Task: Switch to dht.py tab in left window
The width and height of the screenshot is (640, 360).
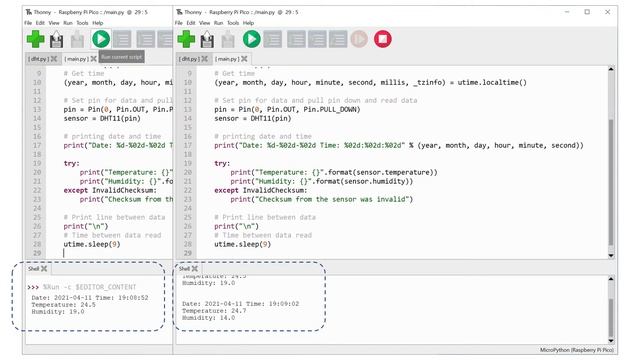Action: tap(38, 59)
